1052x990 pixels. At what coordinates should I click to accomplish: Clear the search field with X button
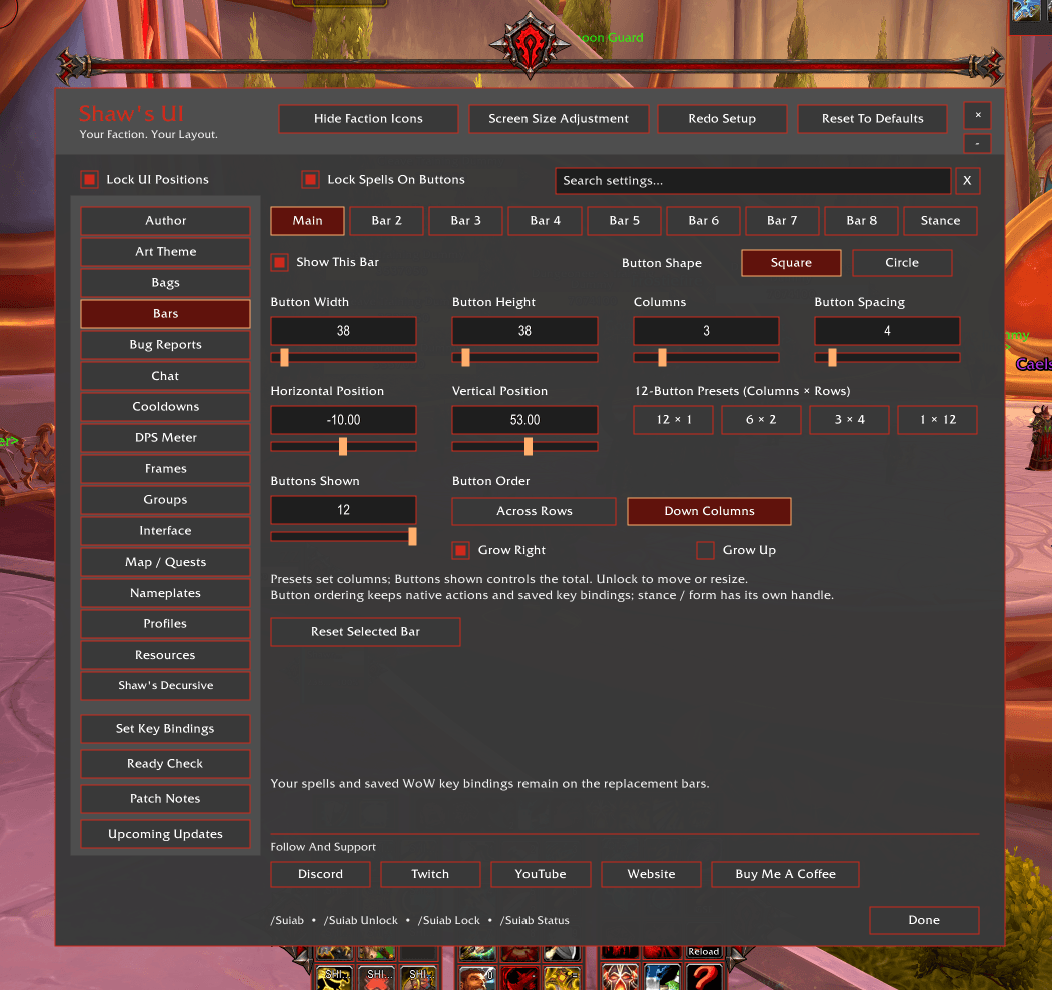[967, 180]
